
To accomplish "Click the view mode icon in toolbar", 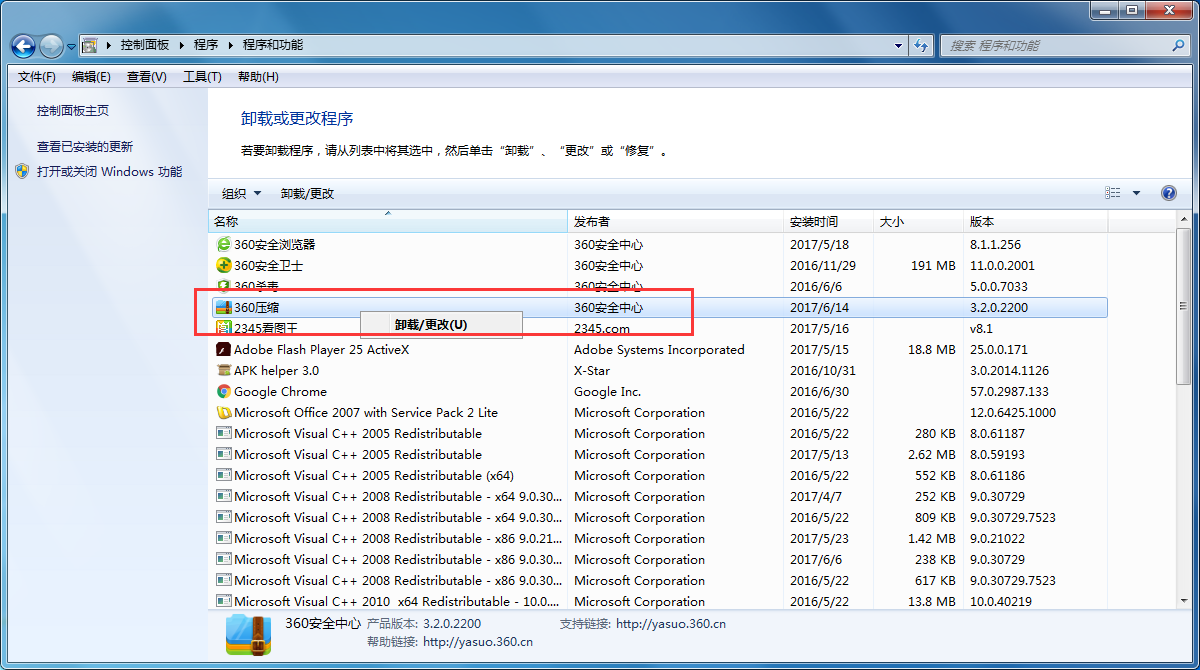I will 1113,193.
